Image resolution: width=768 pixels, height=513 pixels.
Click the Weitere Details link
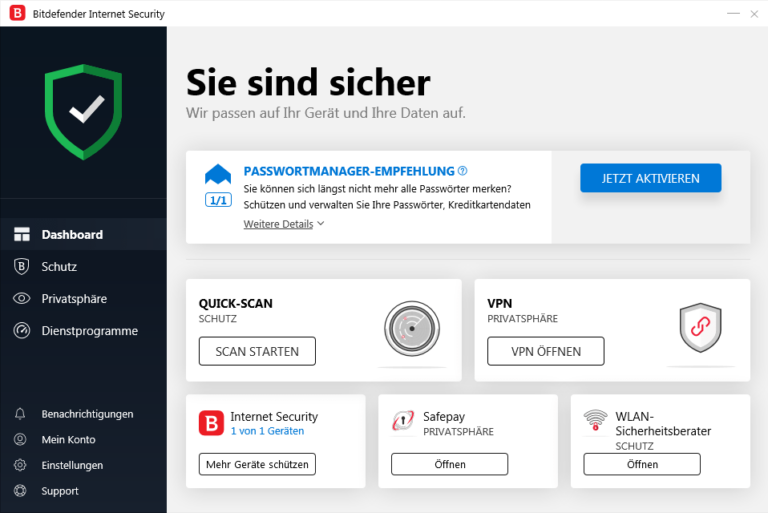point(278,224)
